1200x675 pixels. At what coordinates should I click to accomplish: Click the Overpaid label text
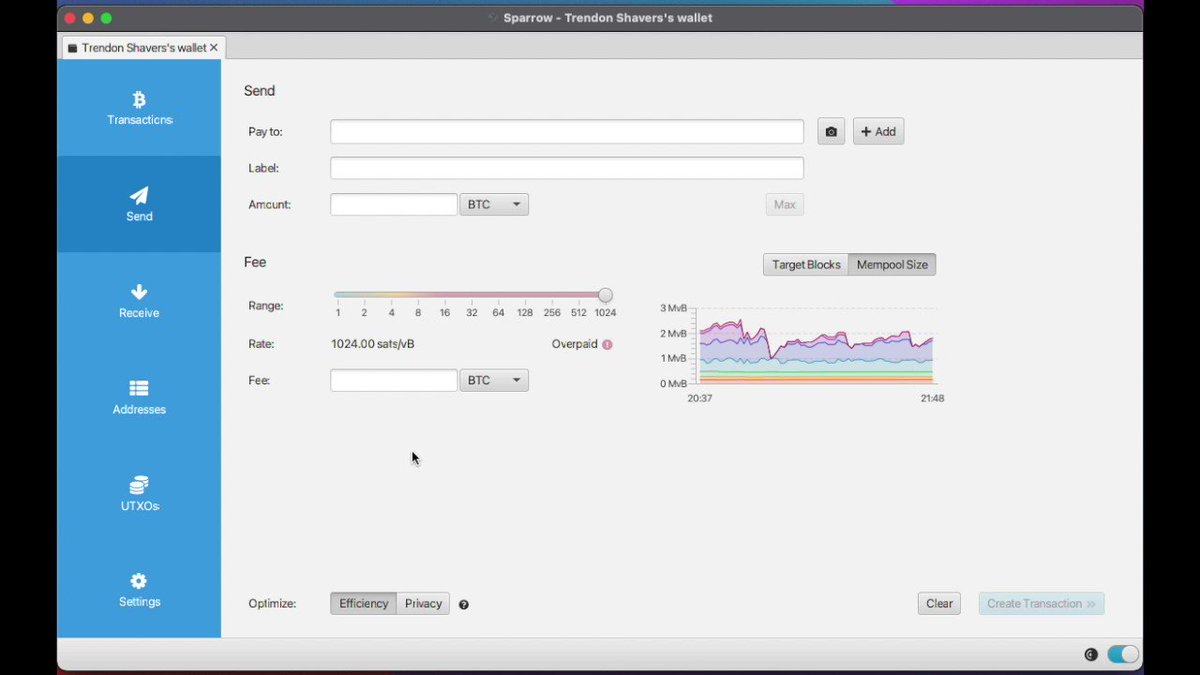[574, 344]
